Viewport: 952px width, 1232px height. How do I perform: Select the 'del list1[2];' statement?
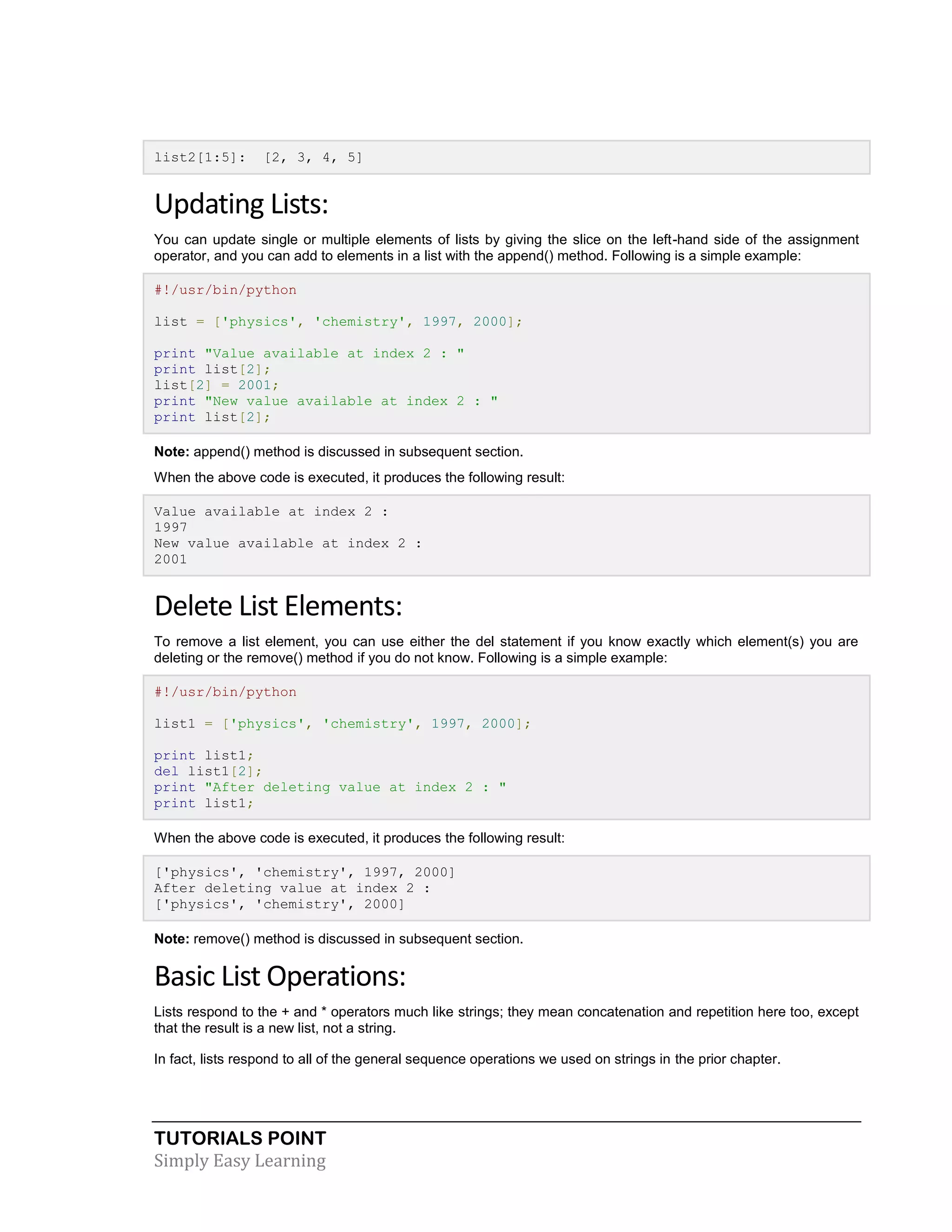pyautogui.click(x=208, y=771)
